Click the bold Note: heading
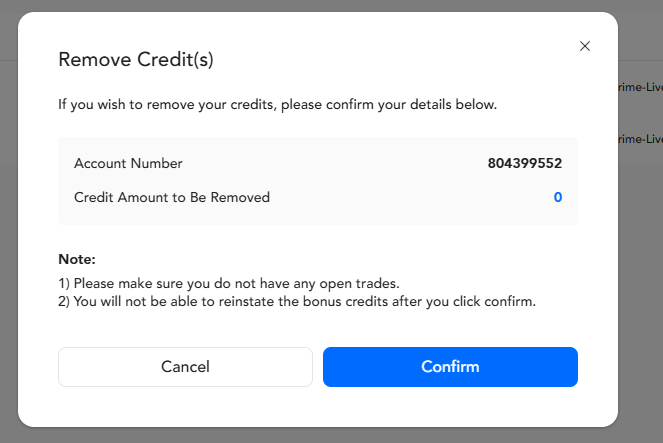 pos(77,259)
